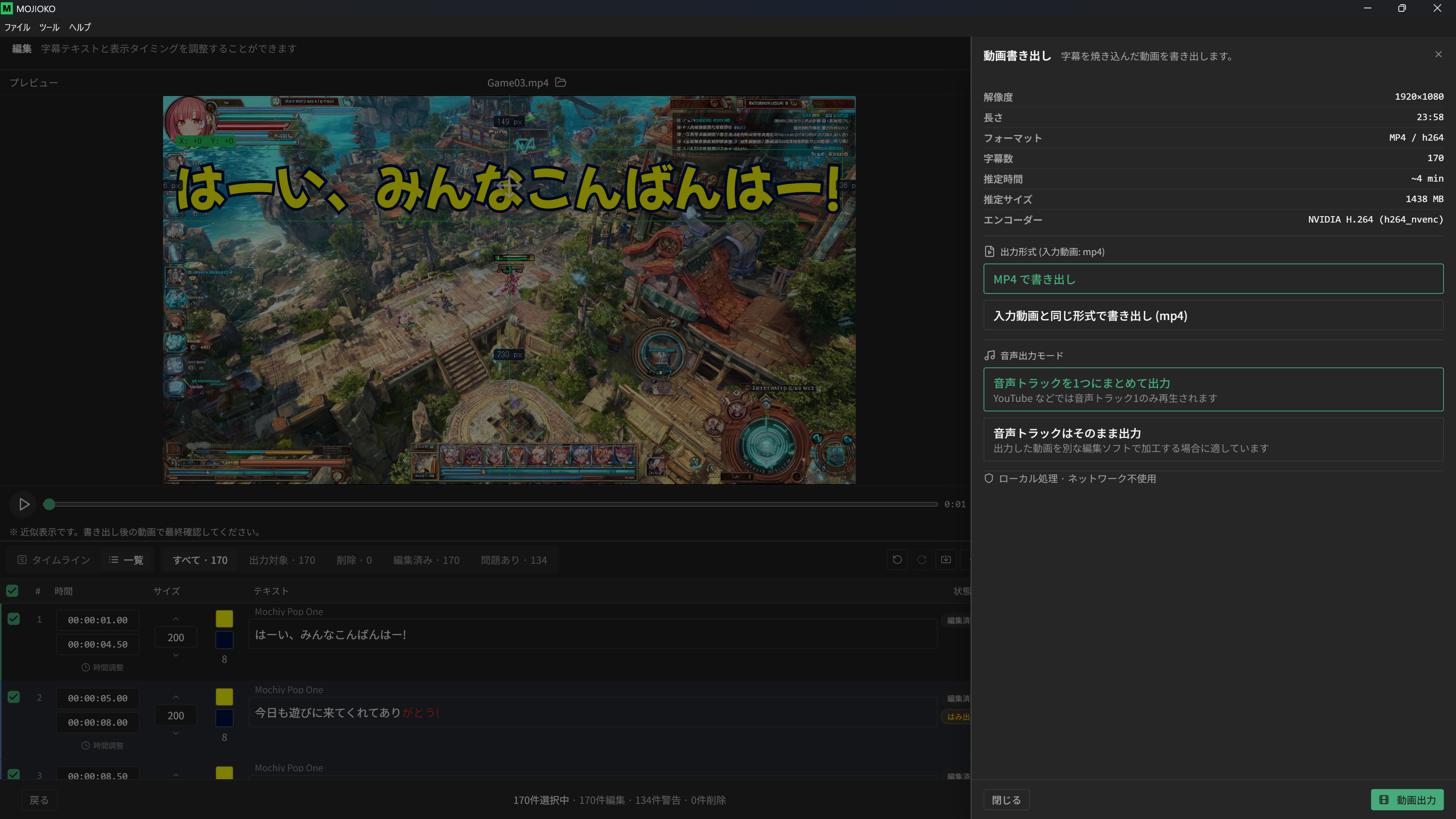Click the start time field 00:00:01.00
This screenshot has height=819, width=1456.
98,620
